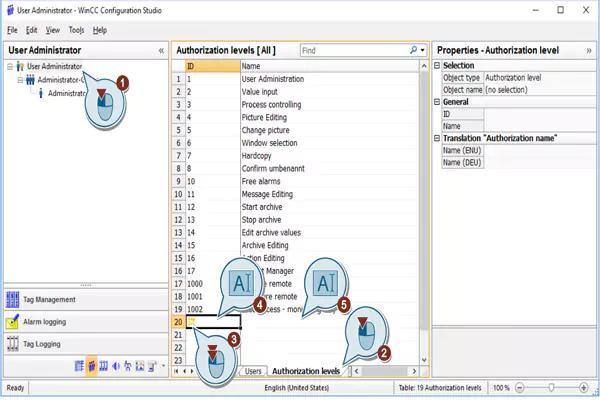Open navigation bar configure buttons dropdown
Image resolution: width=600 pixels, height=400 pixels.
click(163, 366)
